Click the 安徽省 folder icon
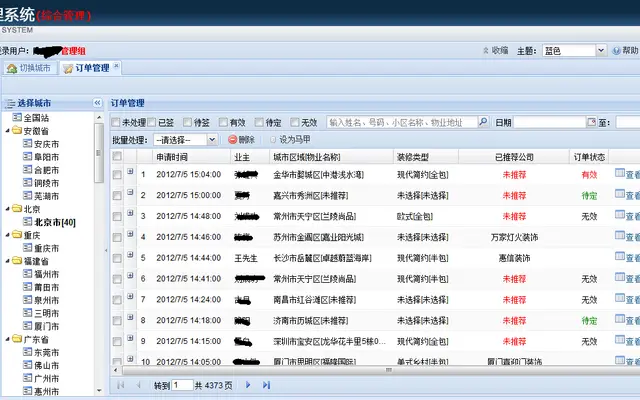This screenshot has height=400, width=640. (17, 131)
